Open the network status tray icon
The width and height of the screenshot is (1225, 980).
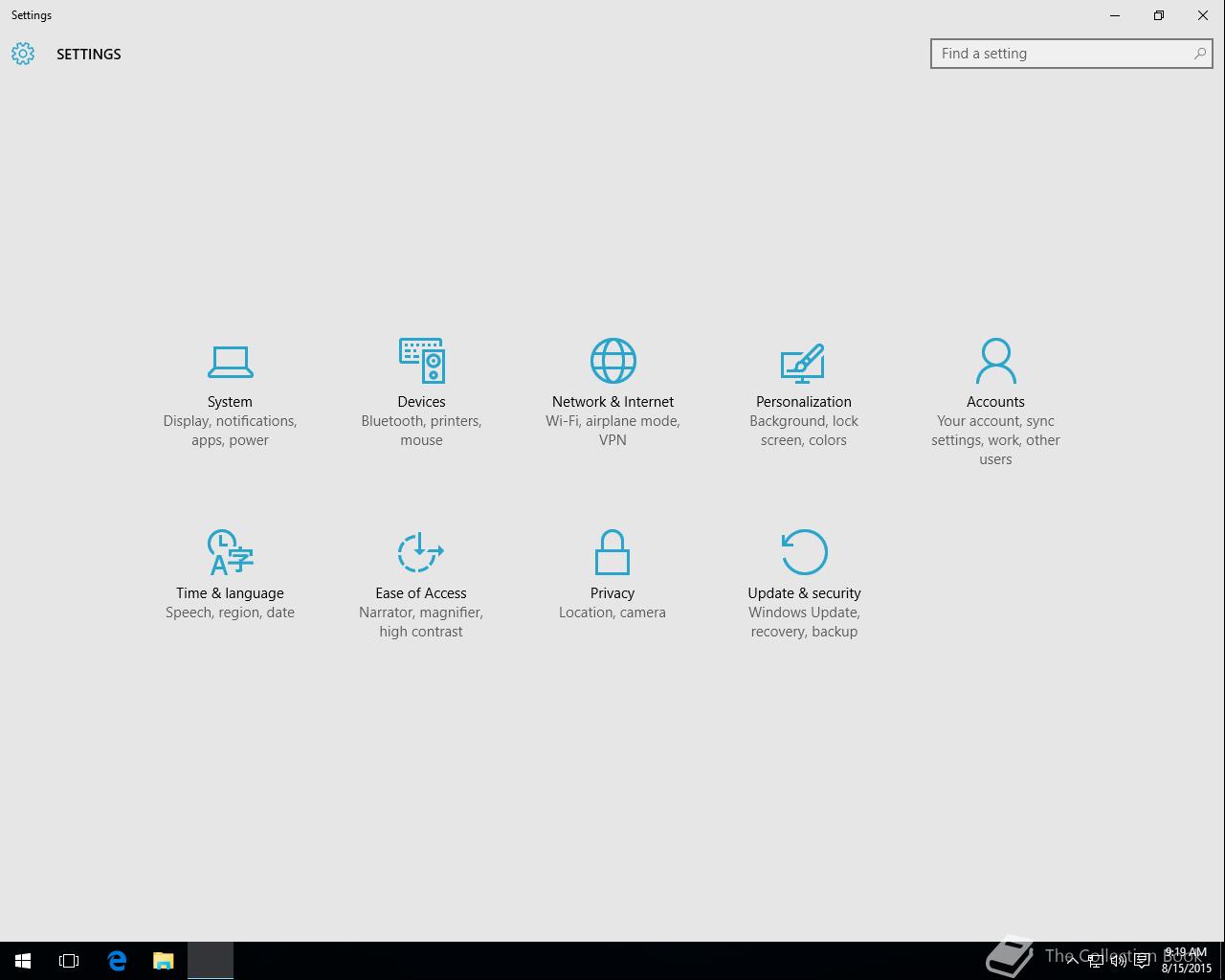click(1096, 961)
